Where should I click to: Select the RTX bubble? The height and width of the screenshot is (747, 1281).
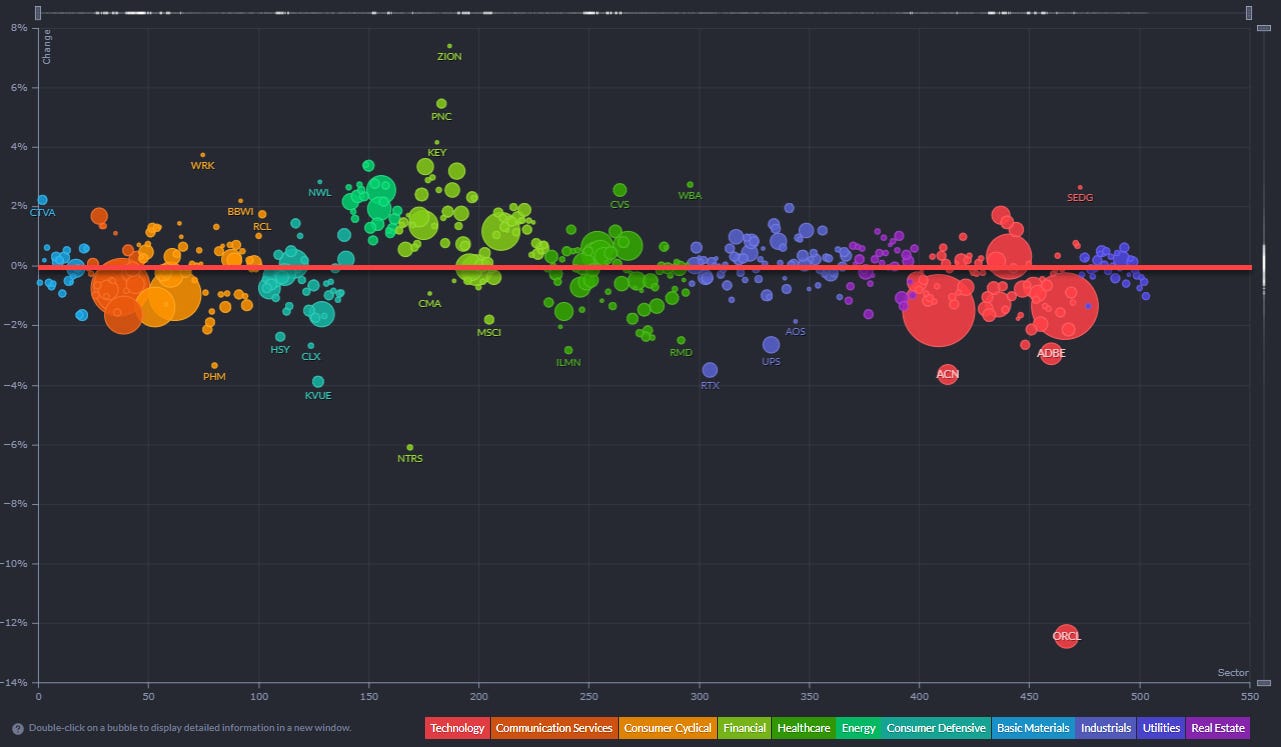(x=710, y=370)
